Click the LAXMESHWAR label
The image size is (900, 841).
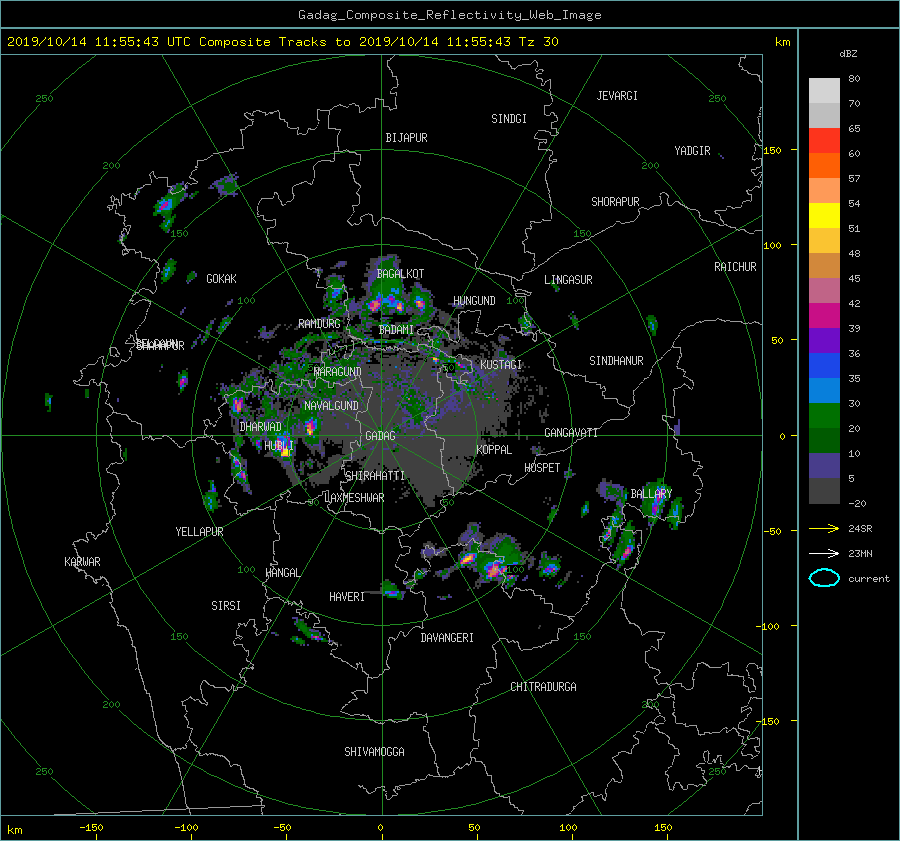point(354,498)
